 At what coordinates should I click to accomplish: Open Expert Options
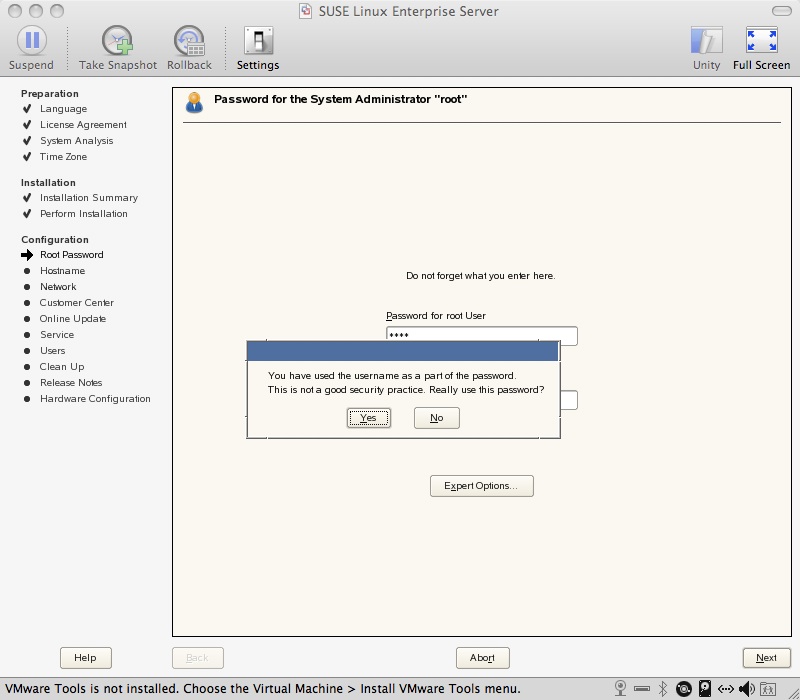point(482,486)
